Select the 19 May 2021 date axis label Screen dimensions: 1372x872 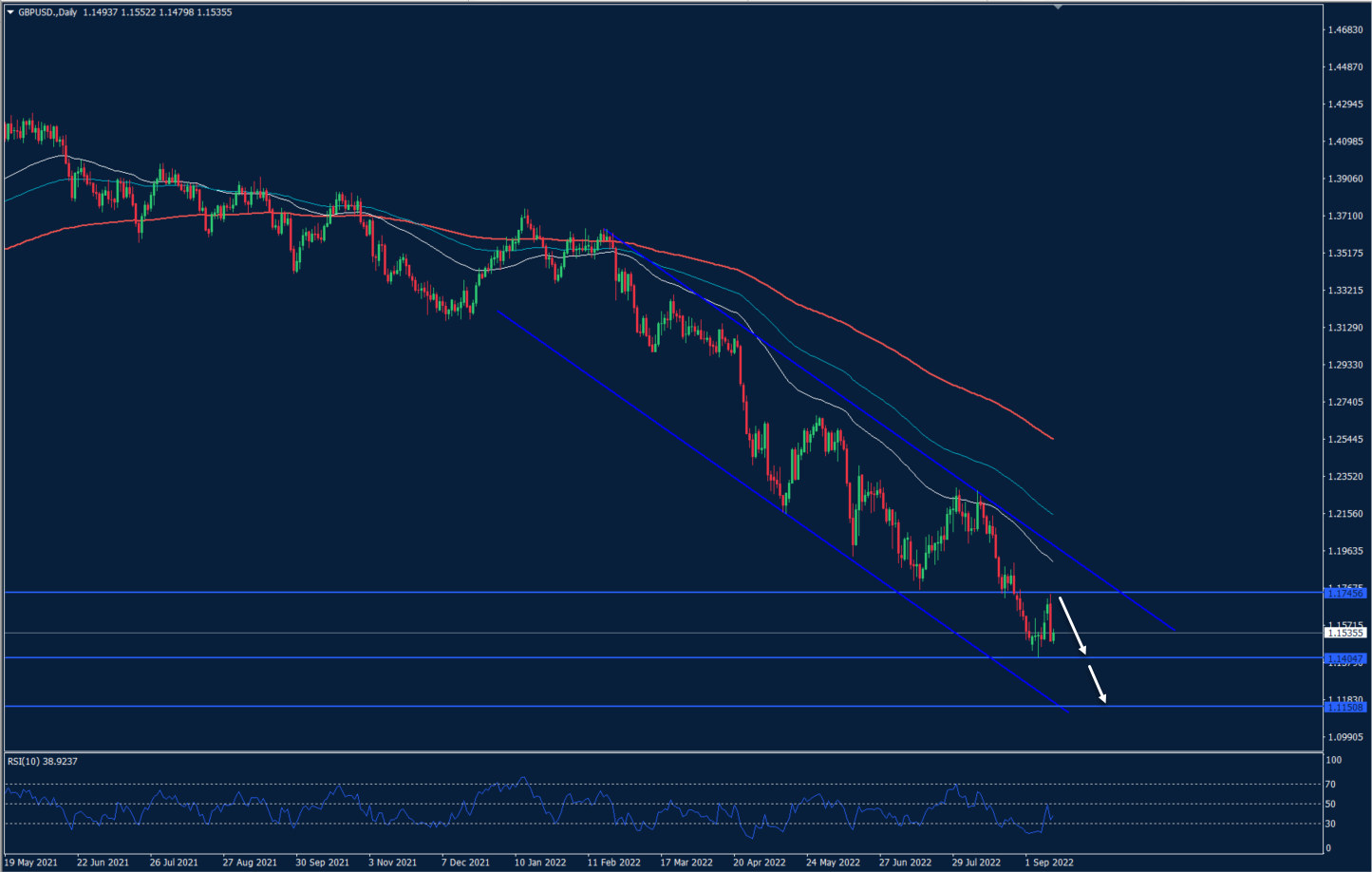[30, 863]
